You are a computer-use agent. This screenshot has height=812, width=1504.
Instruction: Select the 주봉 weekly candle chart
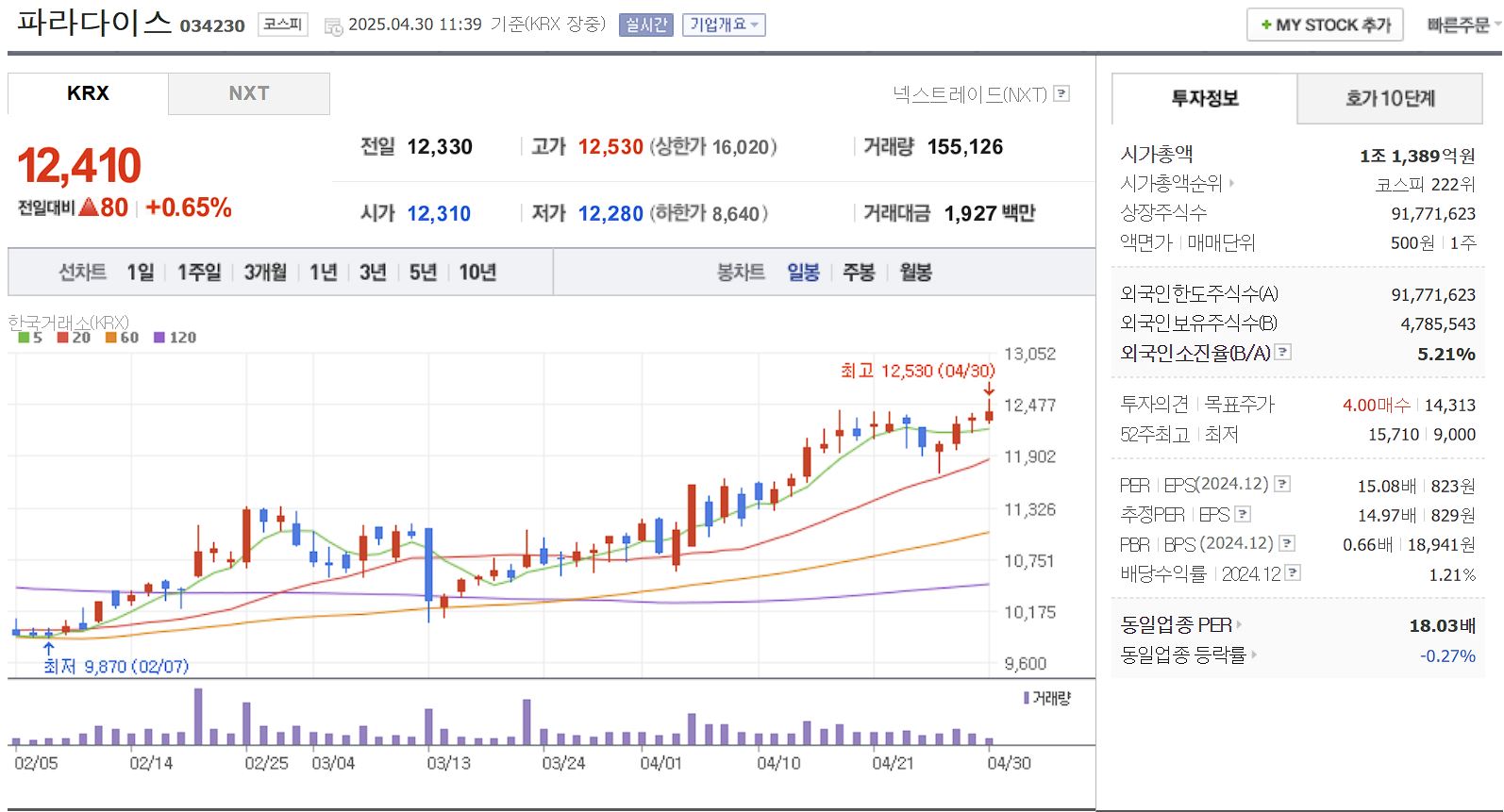(859, 273)
